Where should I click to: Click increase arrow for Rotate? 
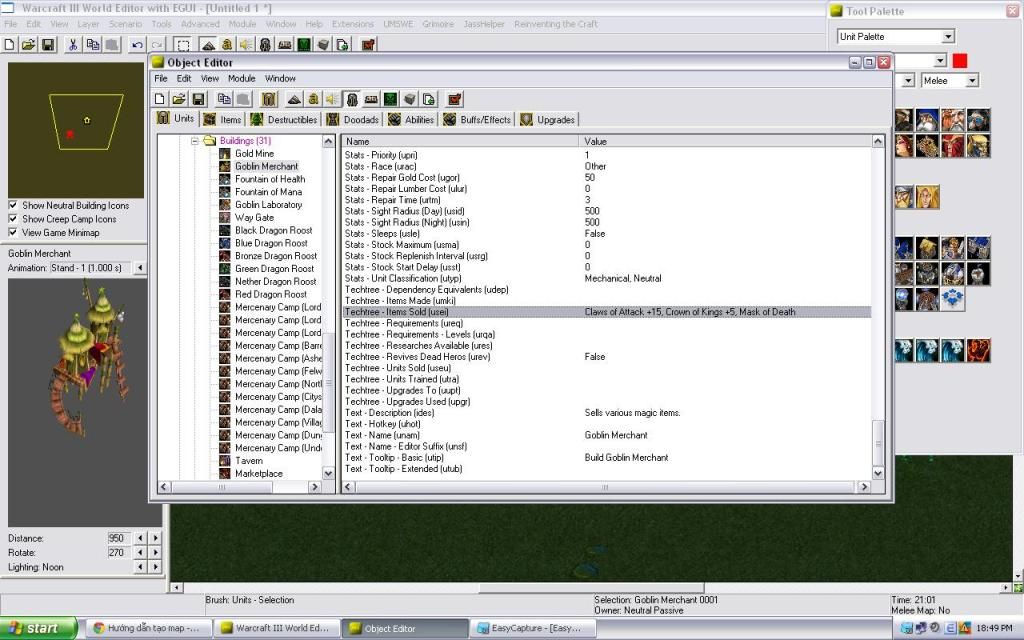tap(155, 552)
